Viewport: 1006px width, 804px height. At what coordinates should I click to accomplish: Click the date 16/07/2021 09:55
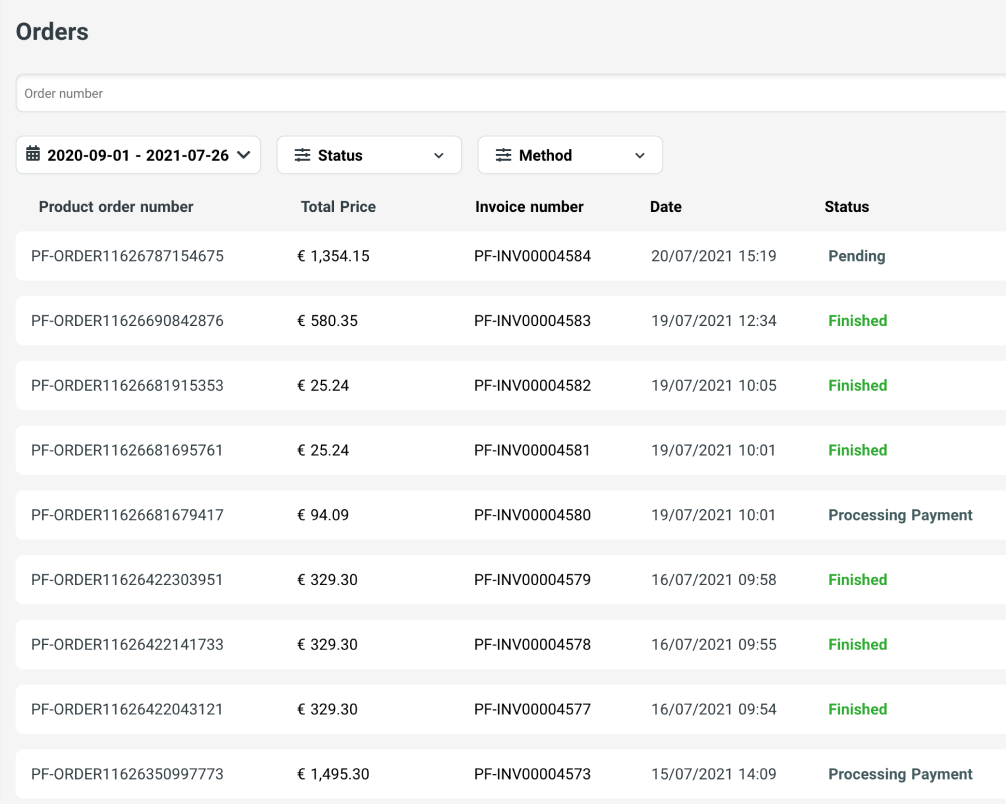(713, 645)
